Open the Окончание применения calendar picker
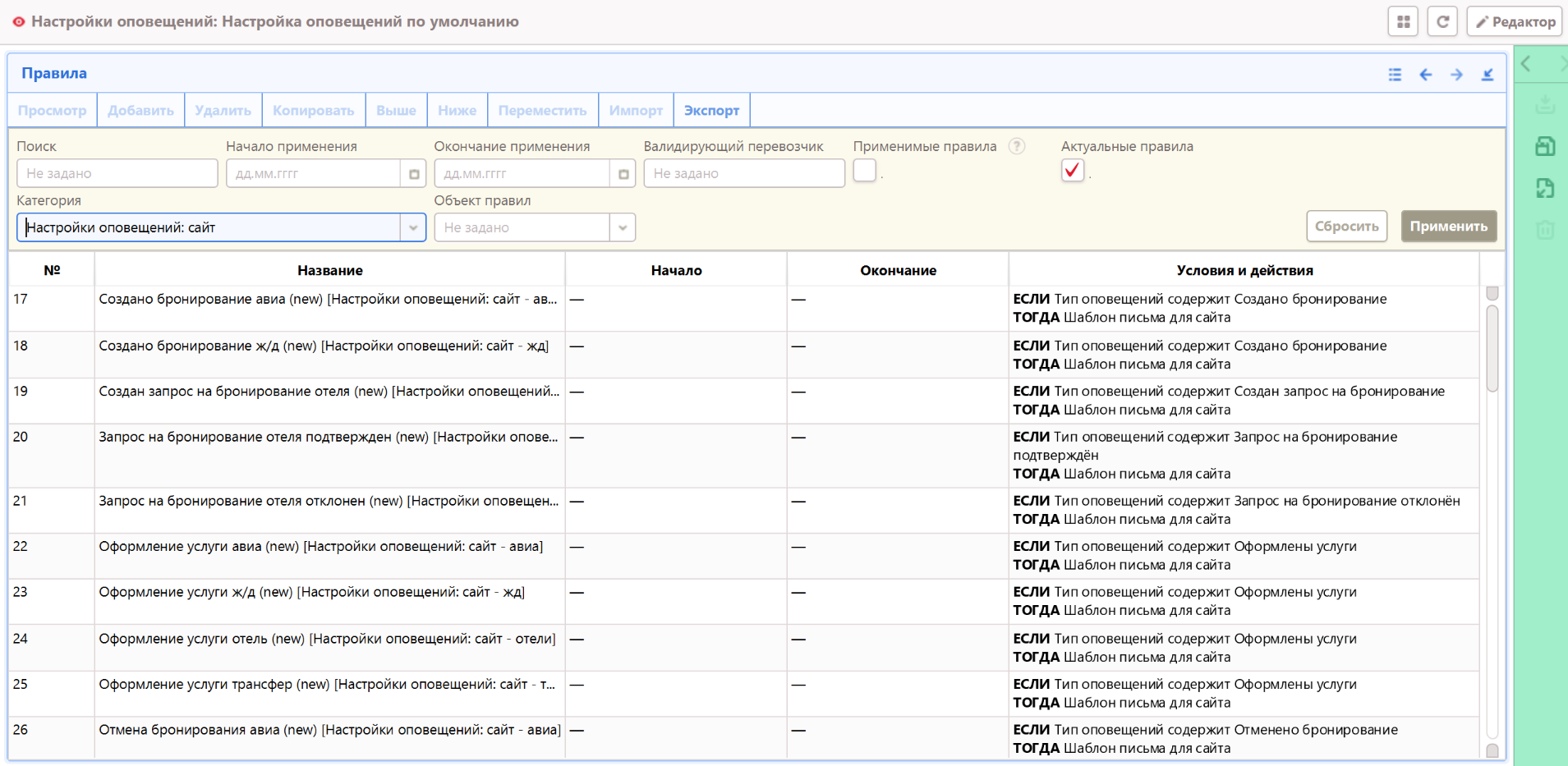 coord(623,174)
